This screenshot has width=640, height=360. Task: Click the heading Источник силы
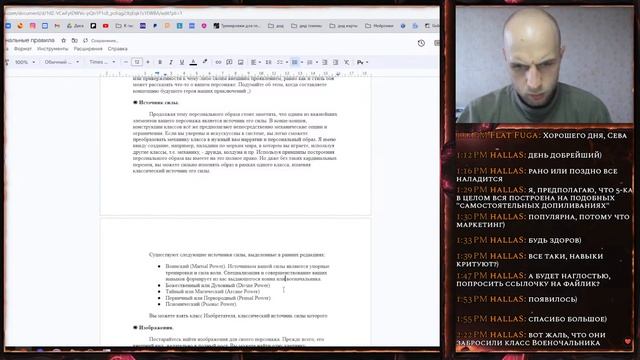pos(159,102)
